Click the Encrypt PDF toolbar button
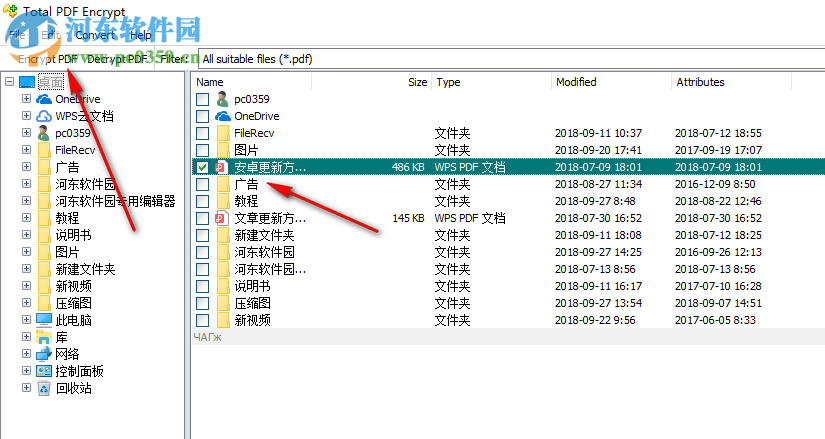Viewport: 825px width, 439px height. tap(48, 59)
